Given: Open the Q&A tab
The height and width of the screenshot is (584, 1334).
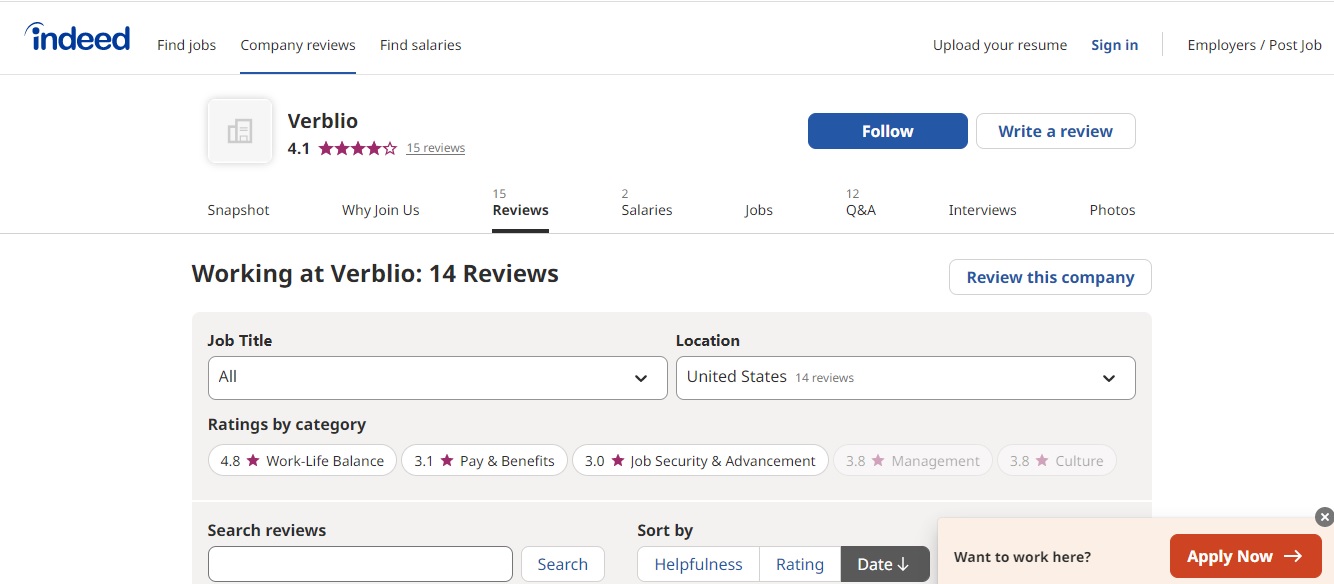Looking at the screenshot, I should (861, 210).
